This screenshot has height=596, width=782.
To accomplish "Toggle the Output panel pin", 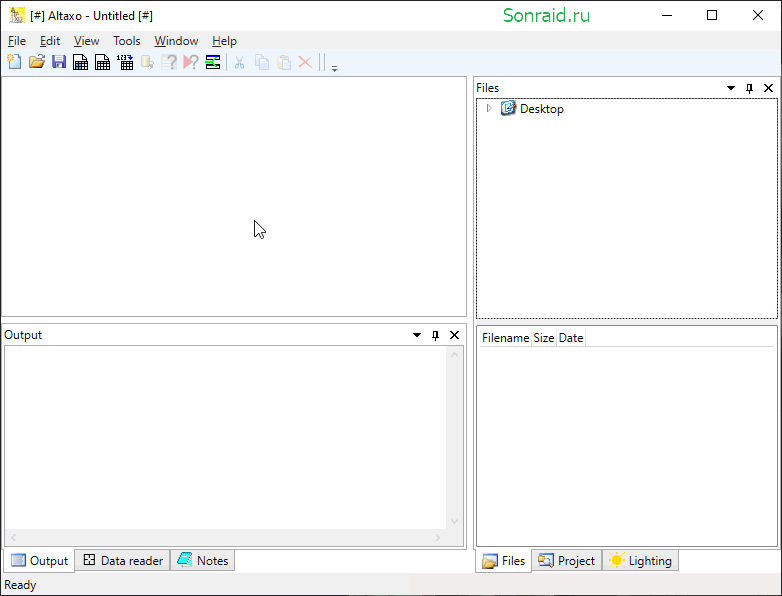I will [435, 335].
